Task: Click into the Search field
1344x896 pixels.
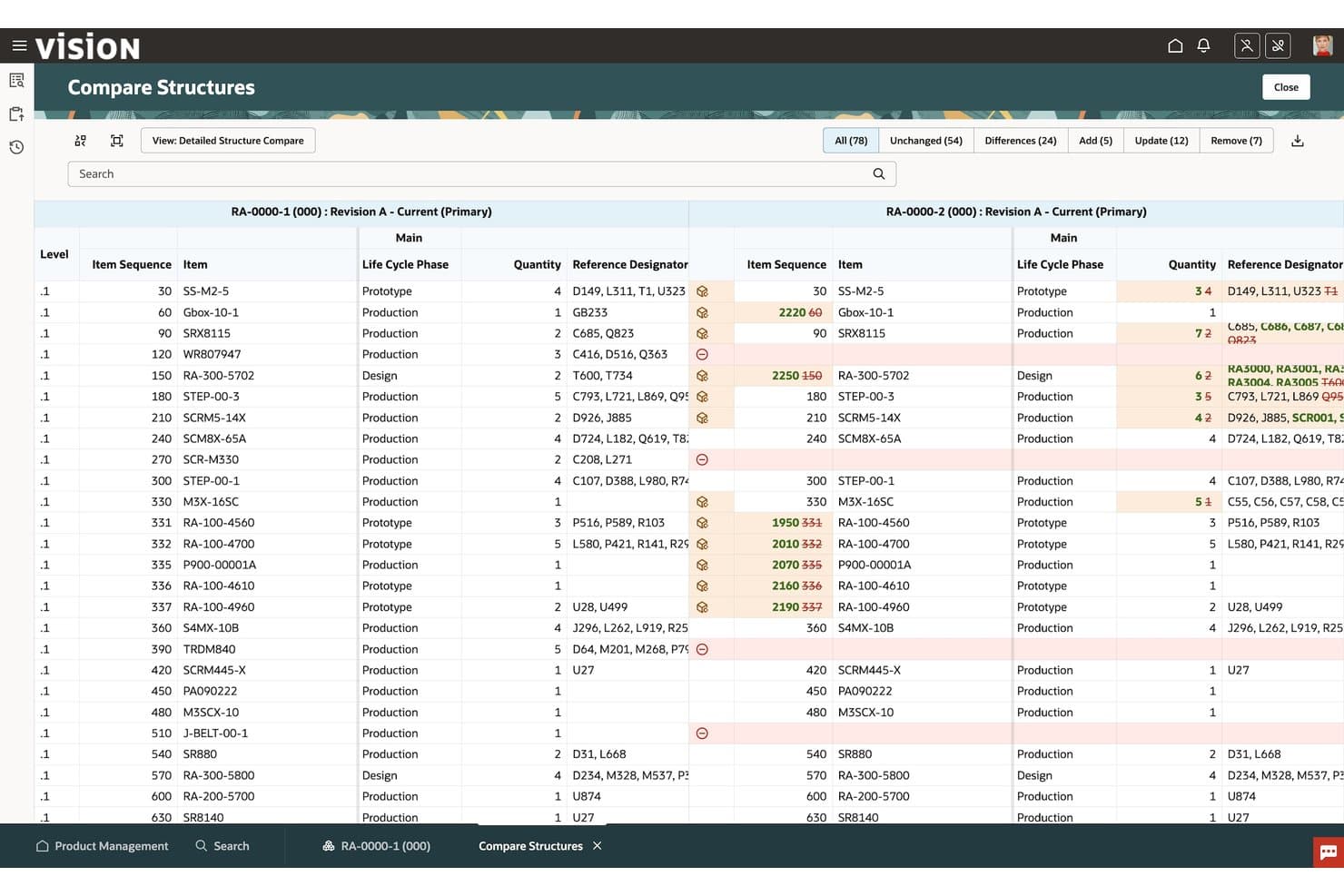Action: (481, 174)
